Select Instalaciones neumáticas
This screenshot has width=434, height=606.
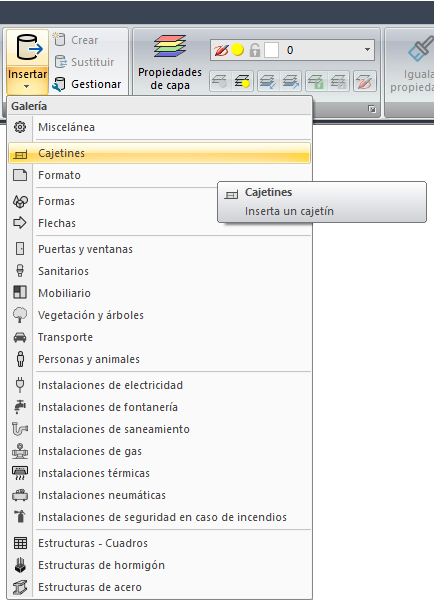coord(159,495)
